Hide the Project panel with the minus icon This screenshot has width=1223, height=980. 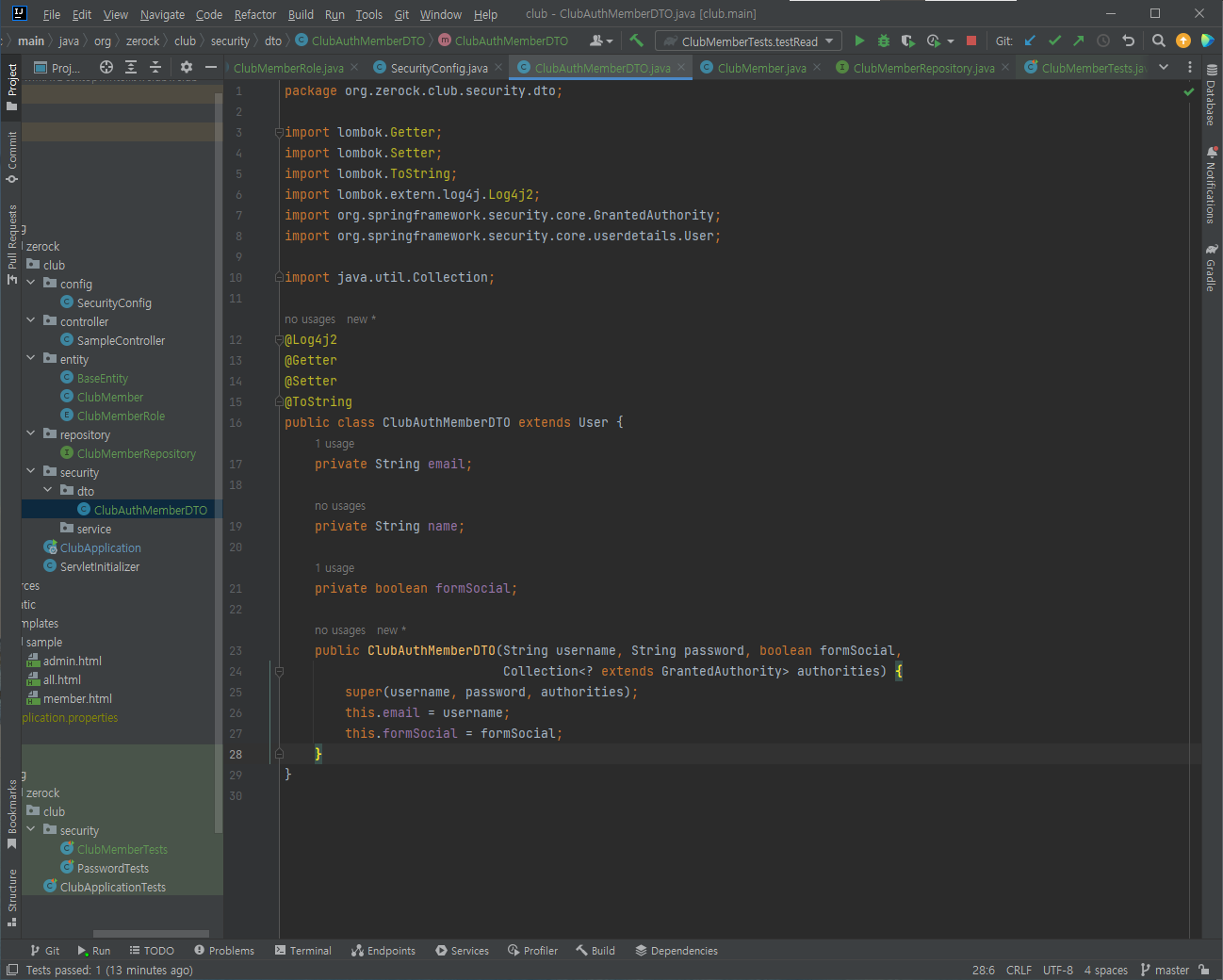[211, 67]
